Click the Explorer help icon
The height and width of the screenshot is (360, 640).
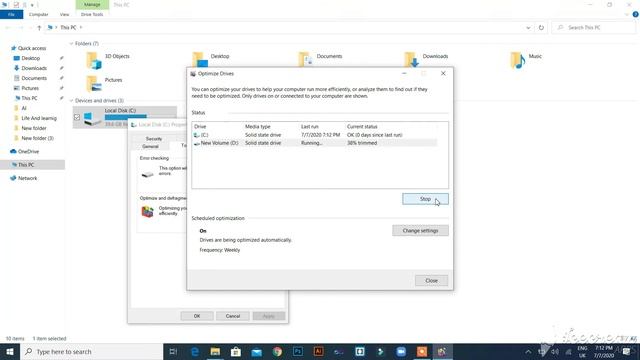click(636, 14)
